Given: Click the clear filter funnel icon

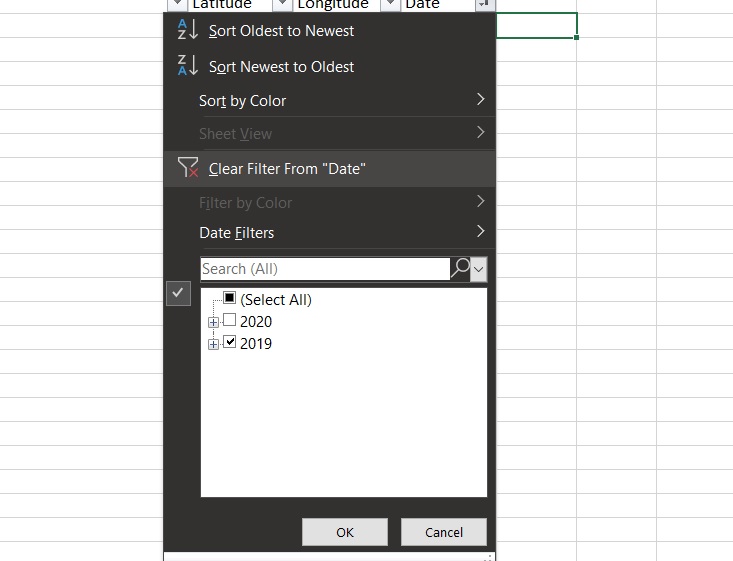Looking at the screenshot, I should (x=187, y=168).
